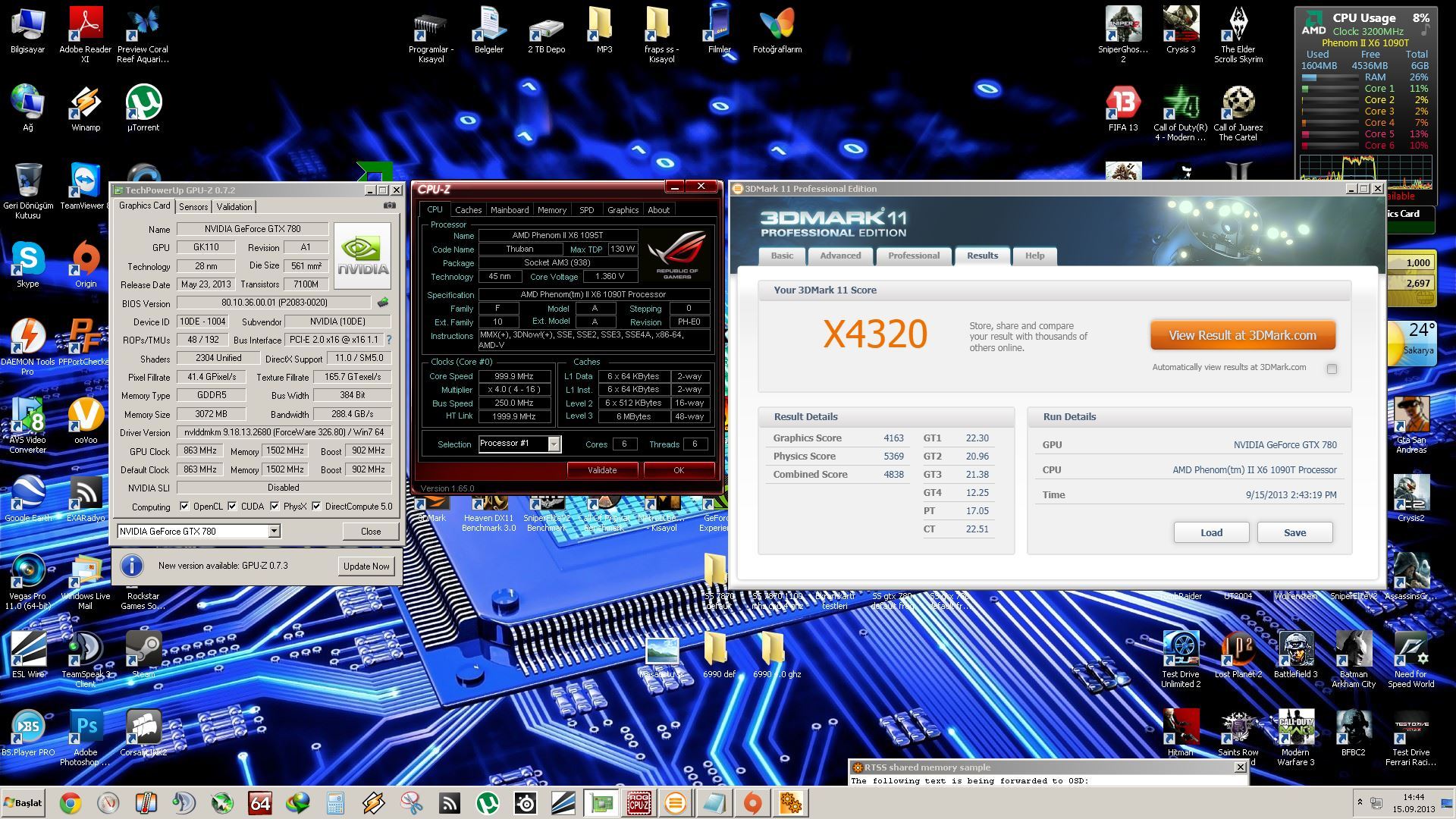Open the Processor #1 selection dropdown
This screenshot has height=819, width=1456.
[x=554, y=444]
